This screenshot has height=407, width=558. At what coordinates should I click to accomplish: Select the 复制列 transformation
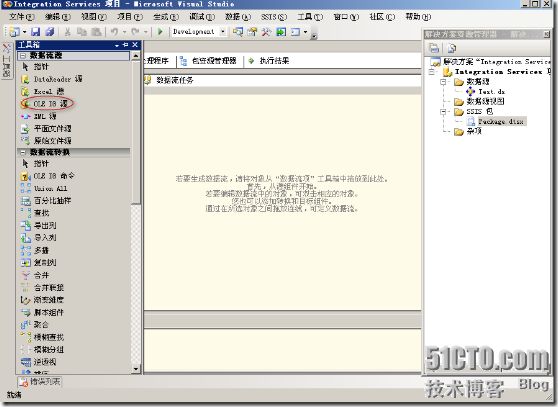click(38, 263)
